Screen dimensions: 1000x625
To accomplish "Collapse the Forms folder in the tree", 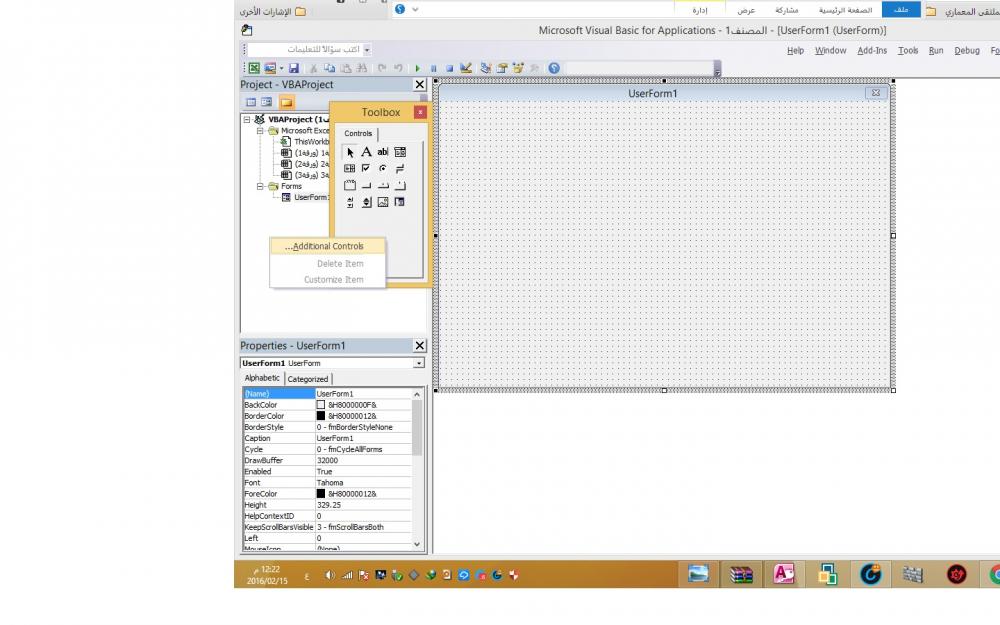I will pos(260,186).
